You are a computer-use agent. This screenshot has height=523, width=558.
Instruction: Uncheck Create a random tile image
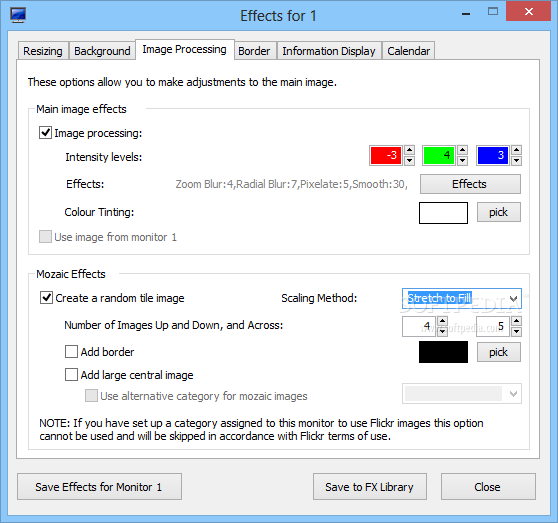46,297
